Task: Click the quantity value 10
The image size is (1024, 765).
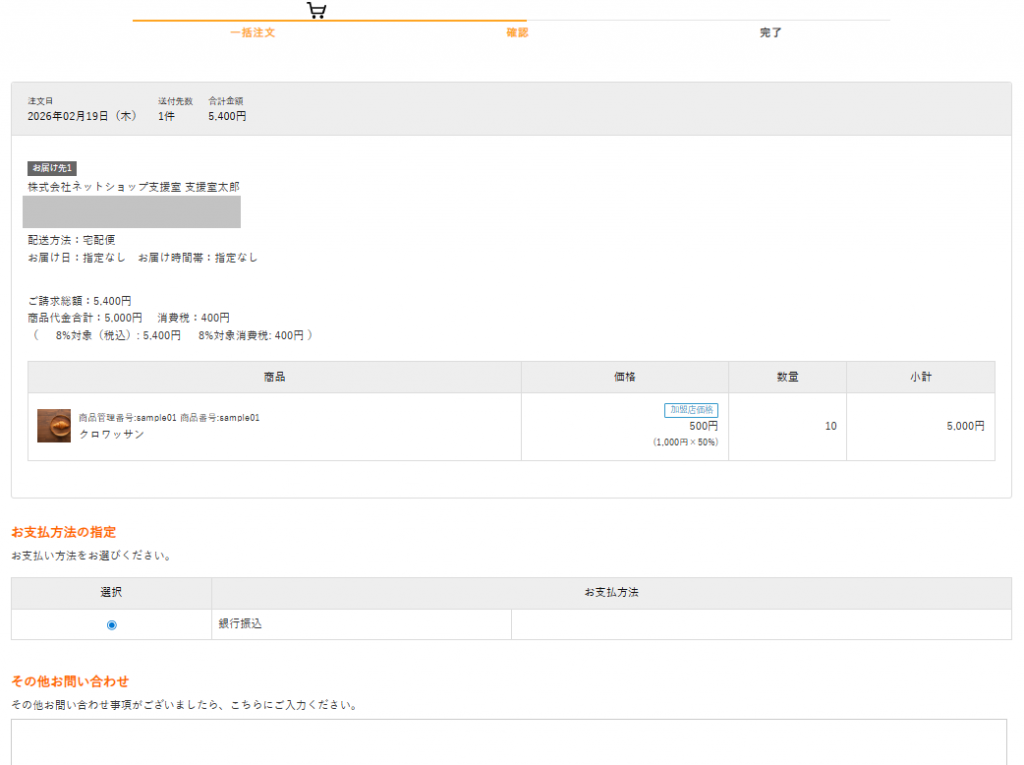Action: pyautogui.click(x=830, y=427)
